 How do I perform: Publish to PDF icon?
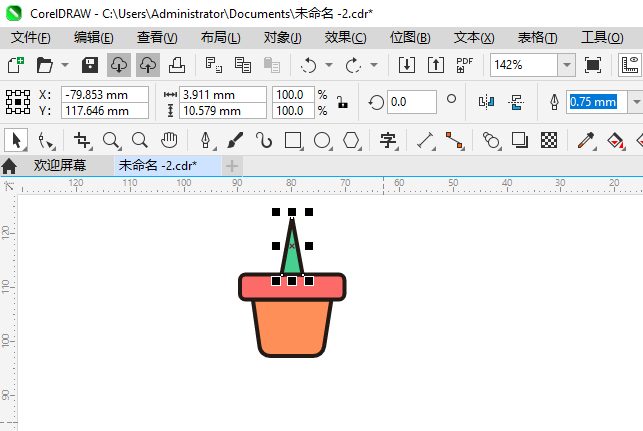(465, 65)
